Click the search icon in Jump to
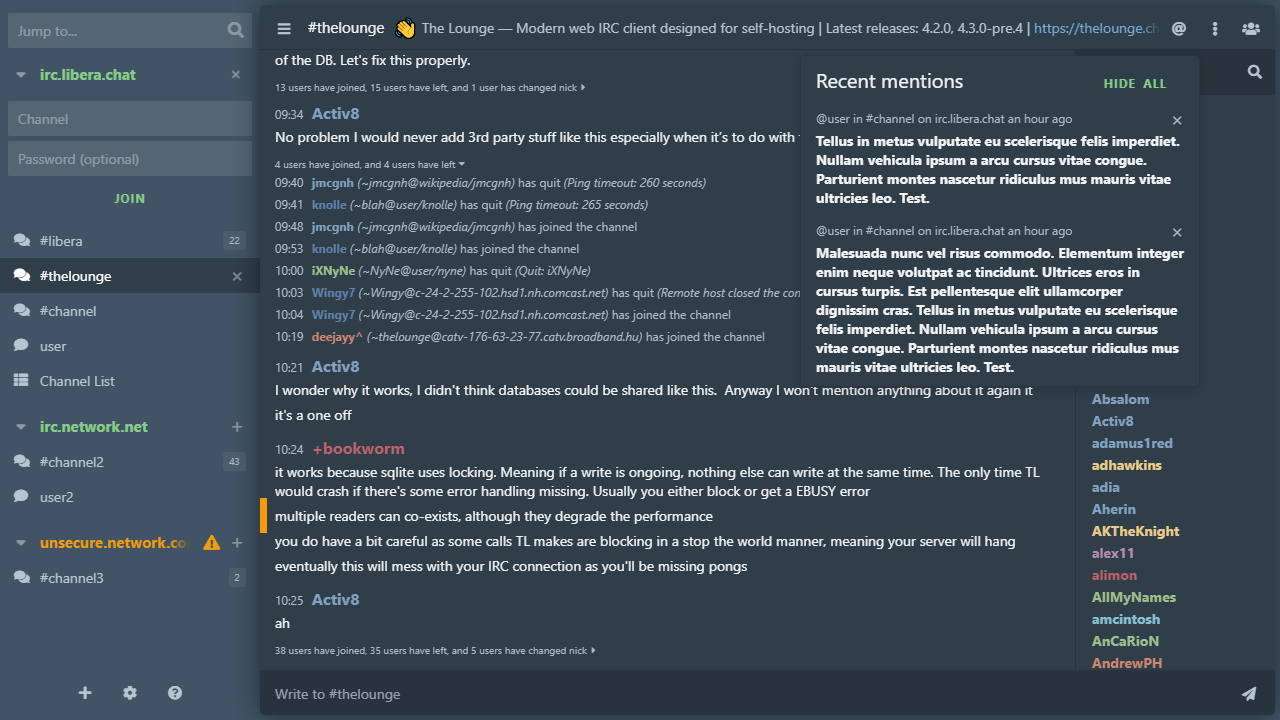1280x720 pixels. pos(235,30)
